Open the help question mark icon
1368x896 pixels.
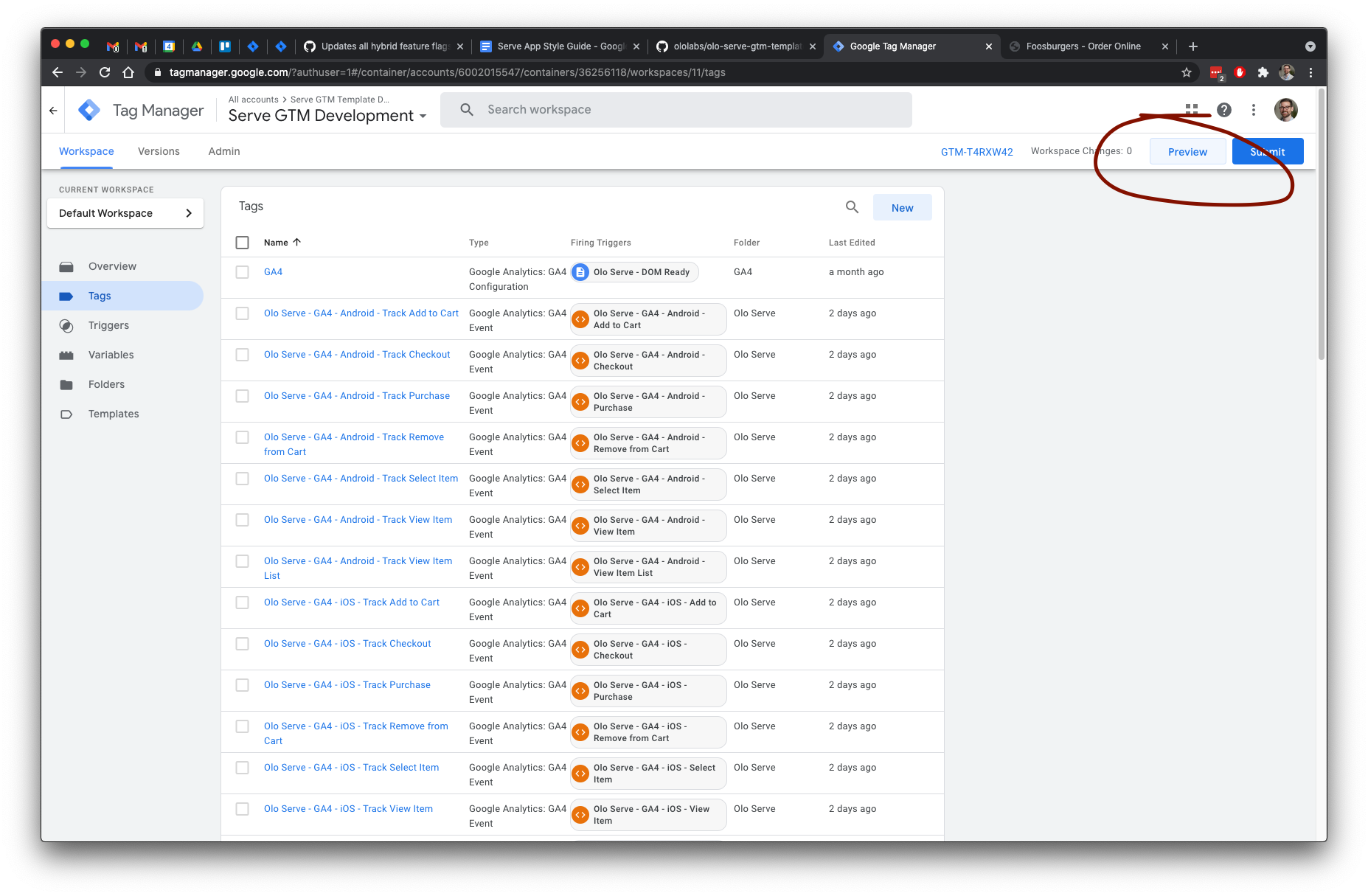point(1224,110)
